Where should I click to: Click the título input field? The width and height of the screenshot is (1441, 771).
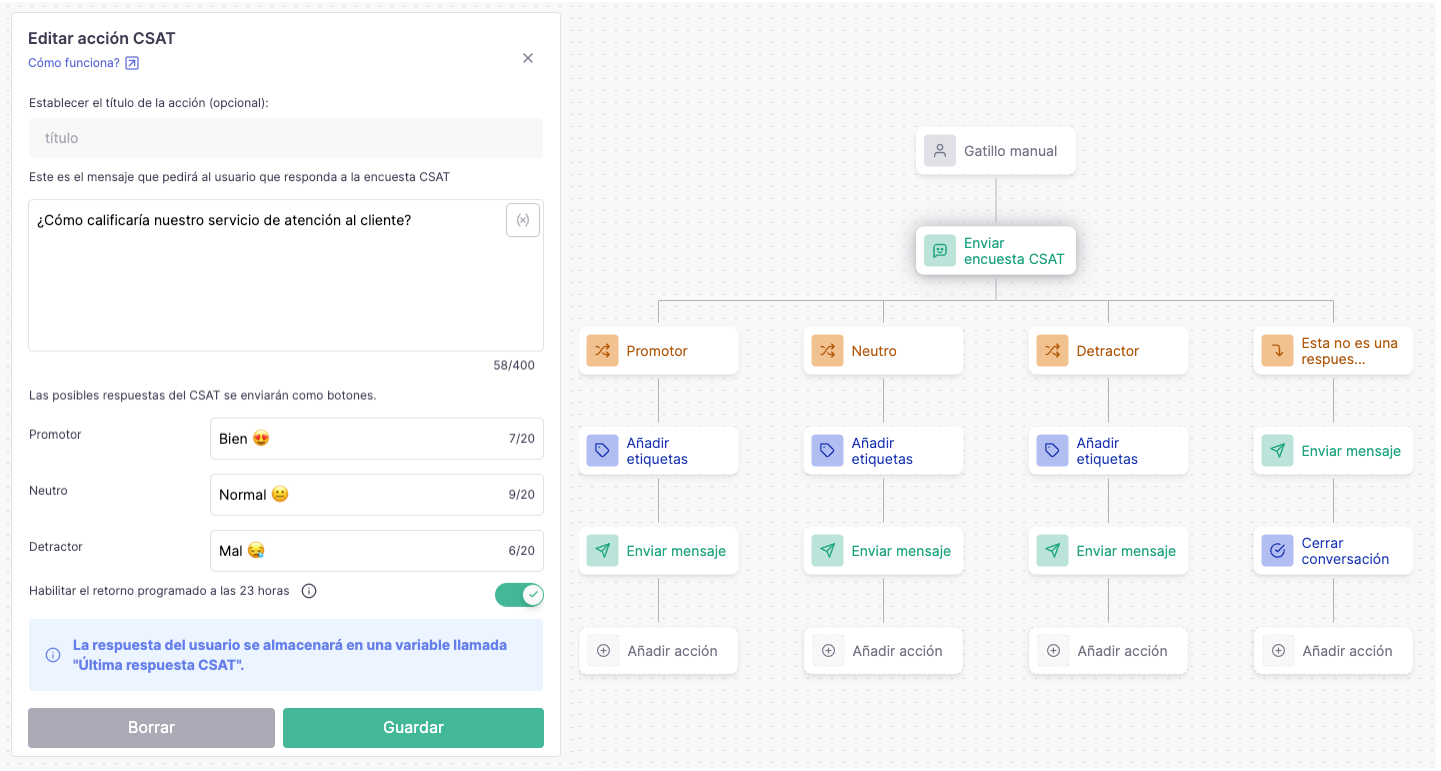pyautogui.click(x=286, y=138)
